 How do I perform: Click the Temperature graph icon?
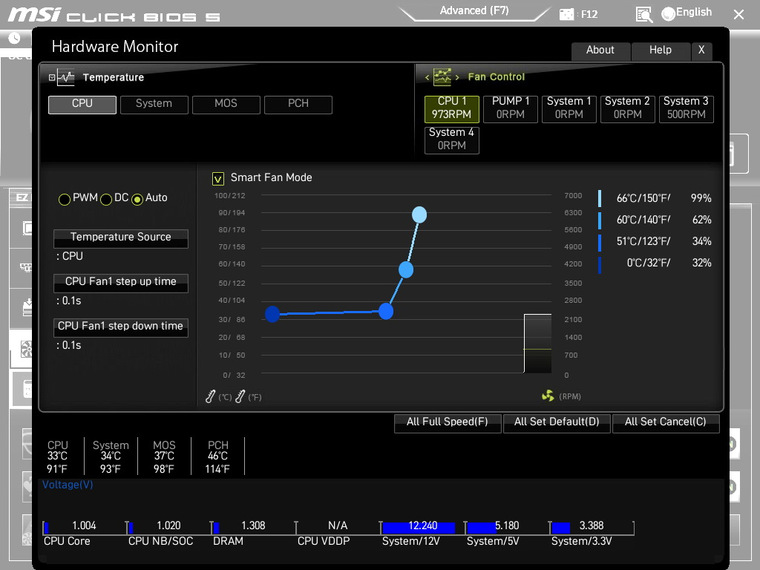pyautogui.click(x=65, y=77)
